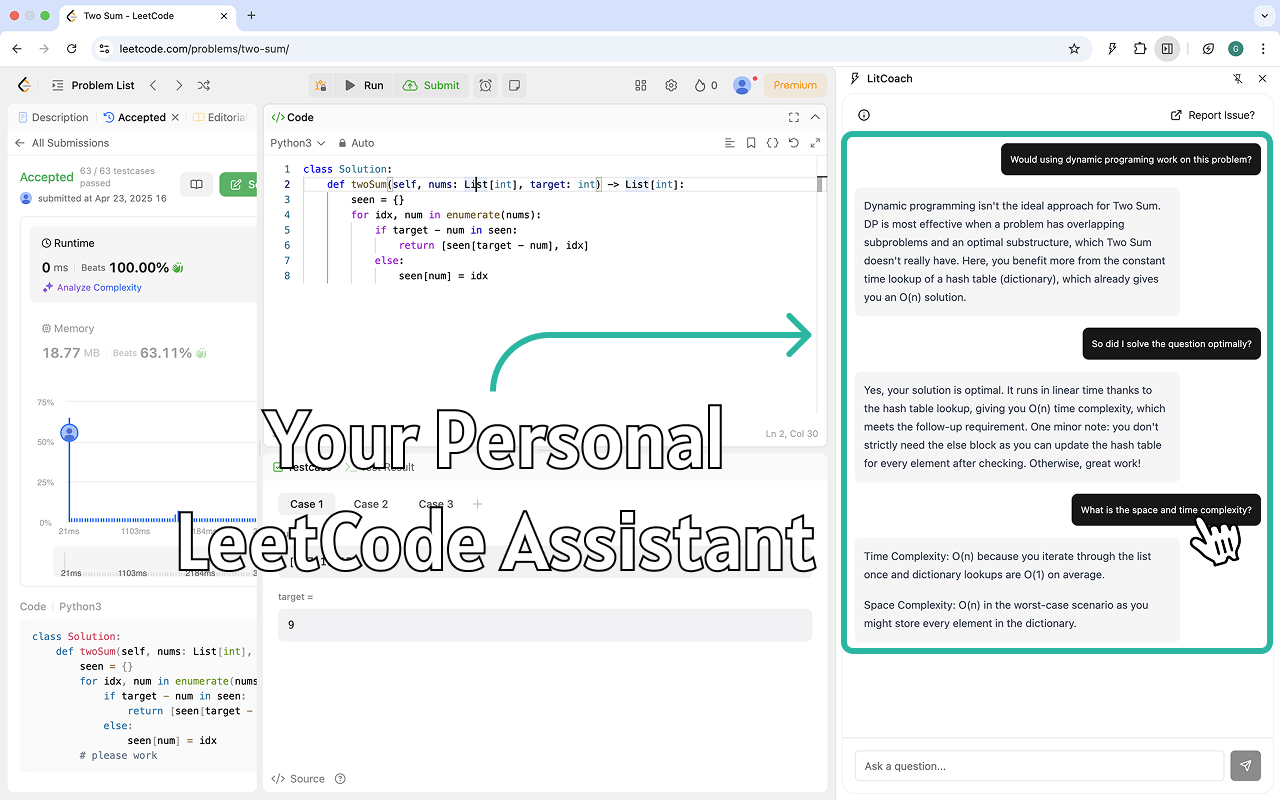Viewport: 1280px width, 800px height.
Task: Reload the browser page
Action: pyautogui.click(x=71, y=48)
